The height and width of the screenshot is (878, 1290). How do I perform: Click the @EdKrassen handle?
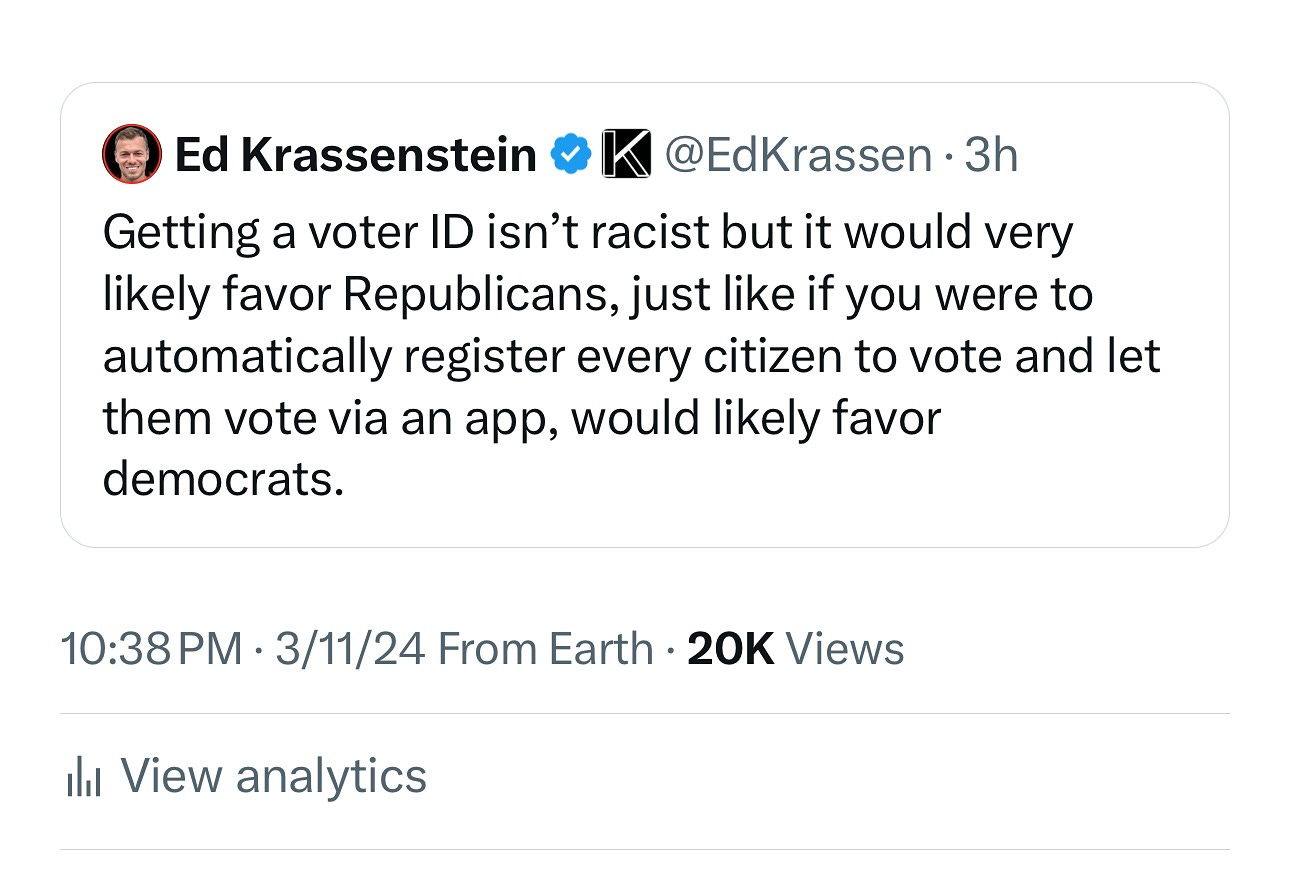click(x=798, y=155)
